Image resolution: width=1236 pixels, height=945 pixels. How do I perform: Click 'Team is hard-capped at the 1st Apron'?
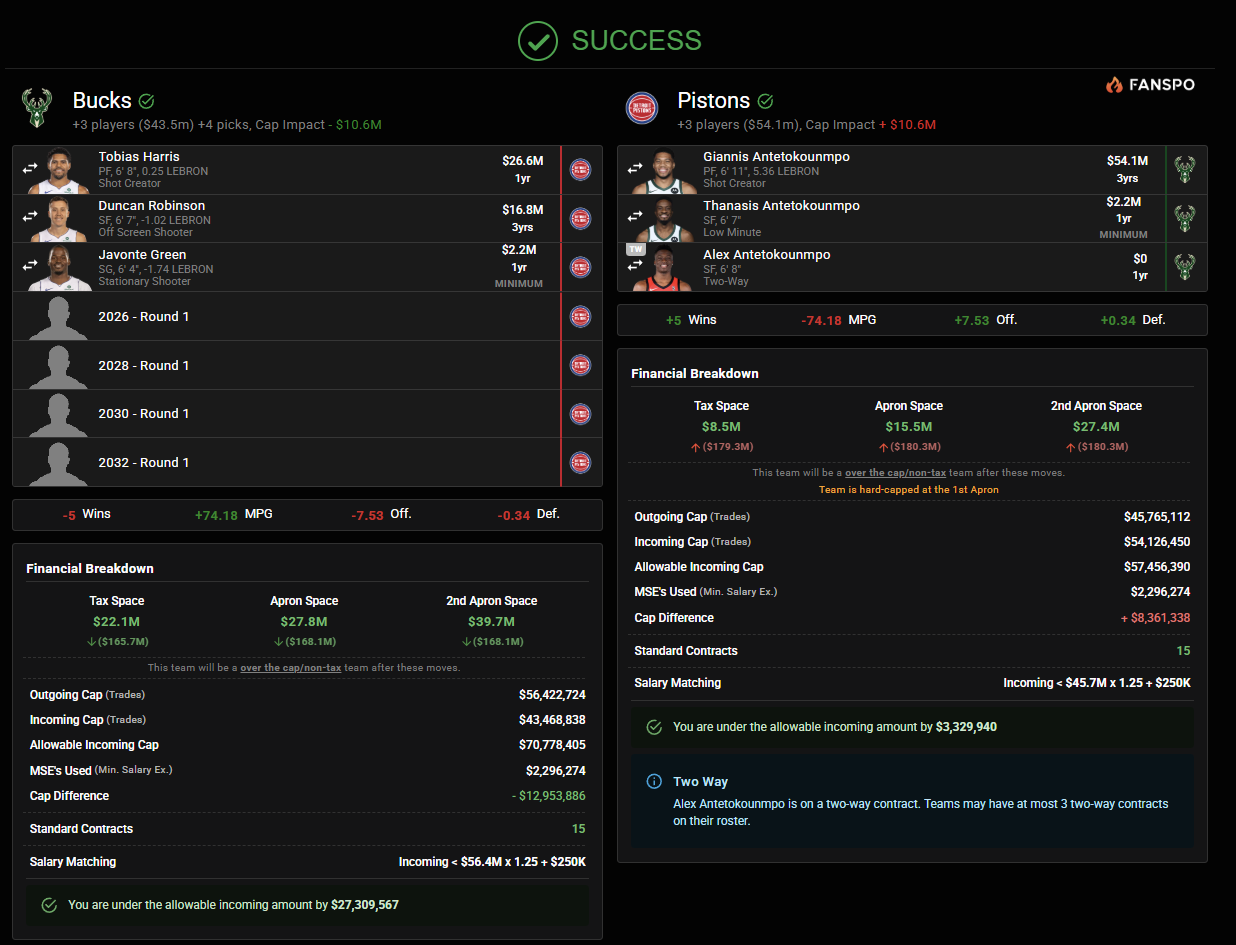(908, 490)
